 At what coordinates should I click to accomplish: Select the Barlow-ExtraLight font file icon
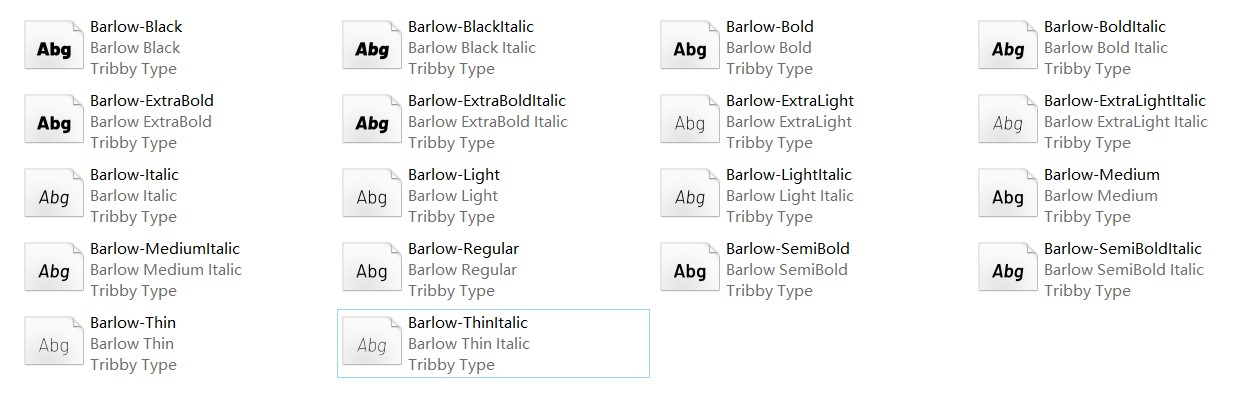(690, 122)
